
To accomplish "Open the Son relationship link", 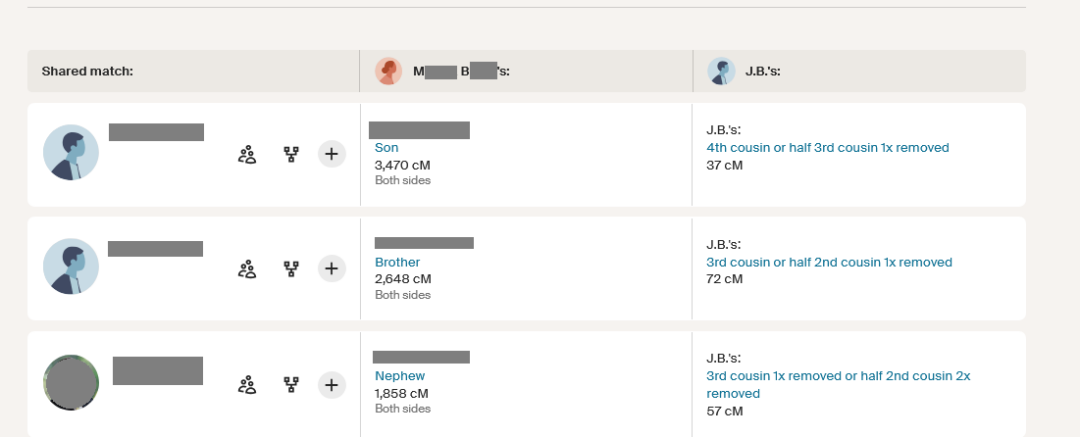I will 386,148.
